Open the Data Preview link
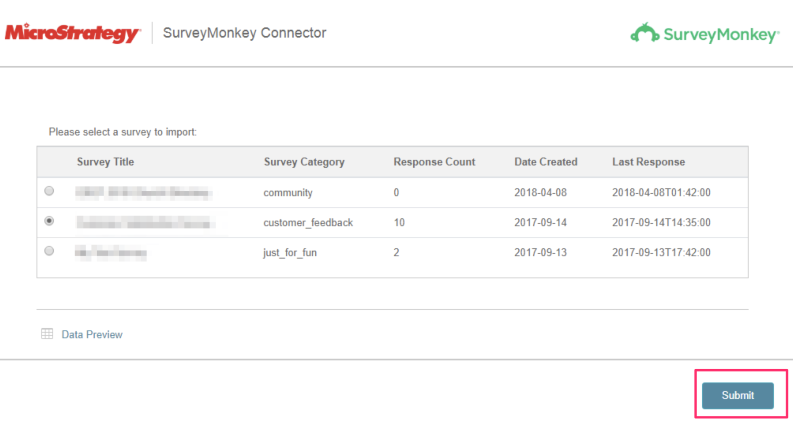The height and width of the screenshot is (427, 794). (91, 335)
